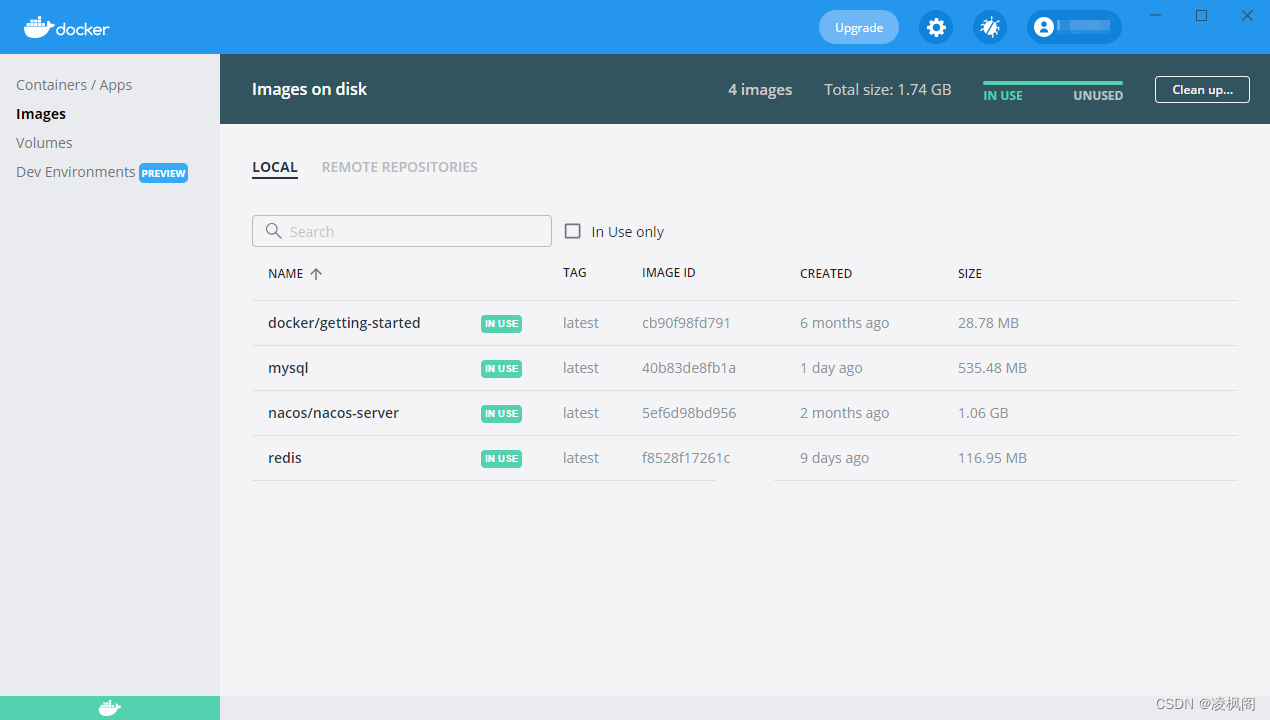
Task: Click the search magnifier icon
Action: tap(272, 231)
